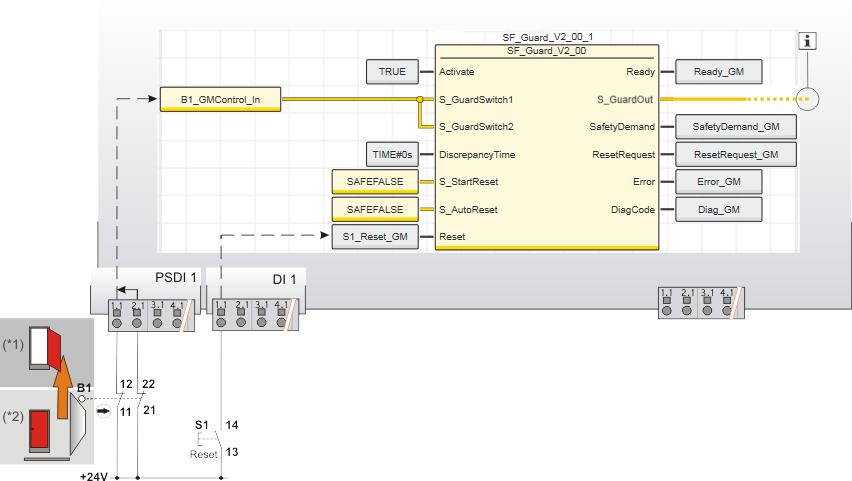Select the SafetyDemand_GM output variable
This screenshot has height=481, width=852.
tap(736, 127)
